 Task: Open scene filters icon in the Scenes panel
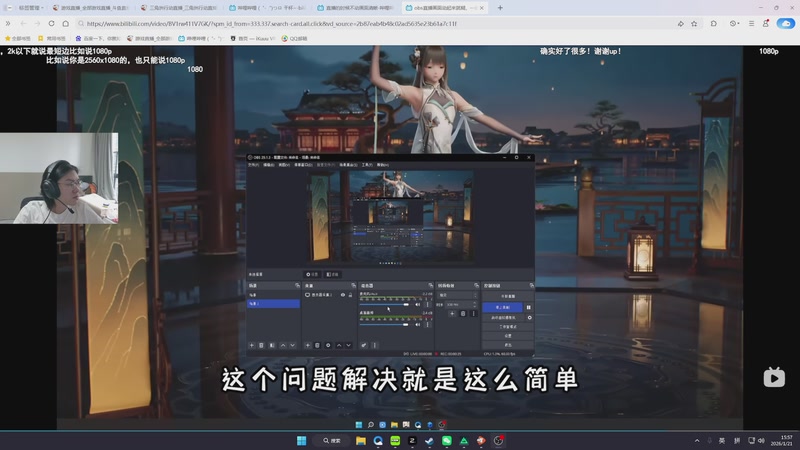click(272, 345)
